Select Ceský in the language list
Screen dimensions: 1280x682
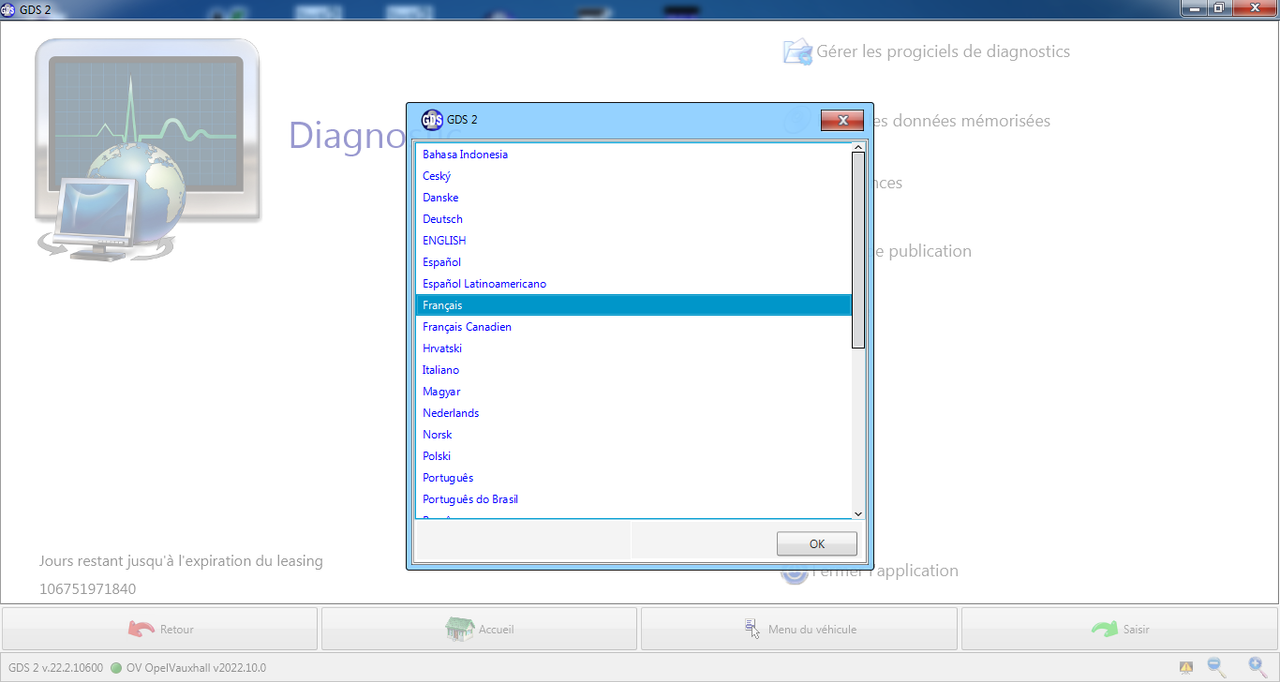[633, 176]
